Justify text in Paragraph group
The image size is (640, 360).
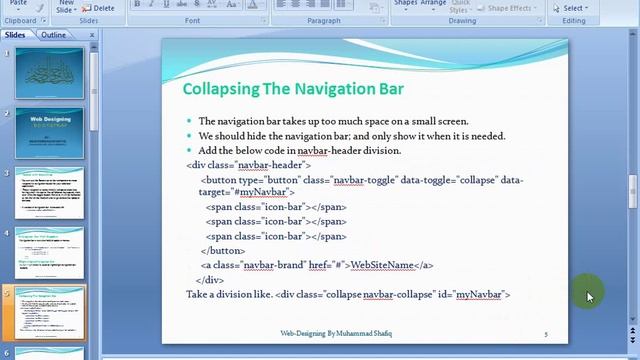(x=325, y=4)
